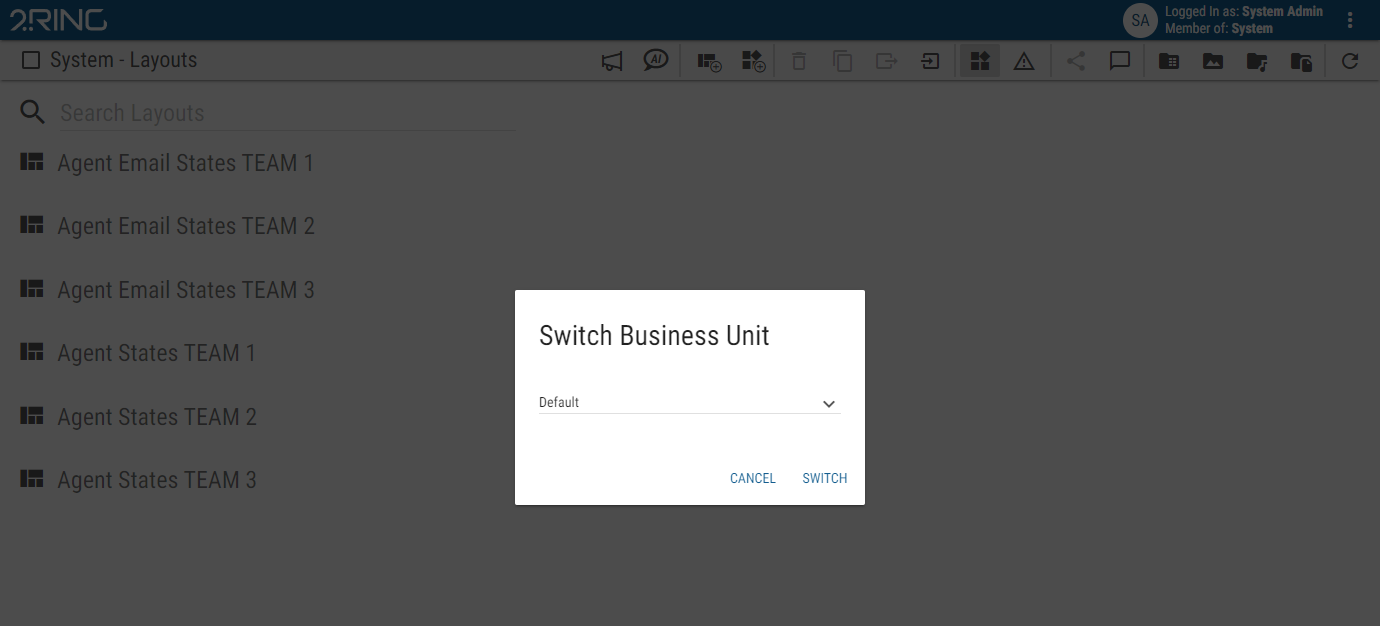Open the import layout tool
Image resolution: width=1380 pixels, height=626 pixels.
[930, 60]
